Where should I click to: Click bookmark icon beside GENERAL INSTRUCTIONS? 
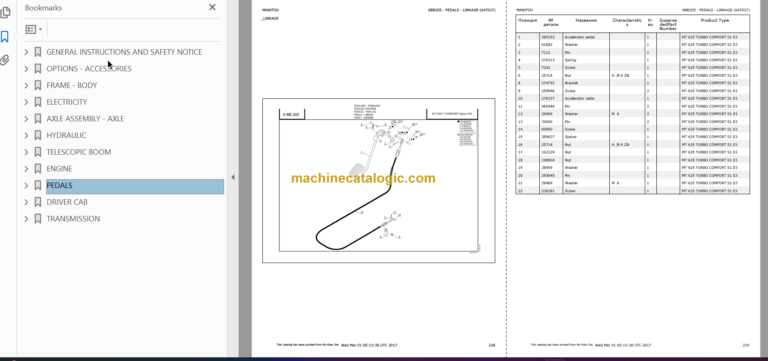38,52
